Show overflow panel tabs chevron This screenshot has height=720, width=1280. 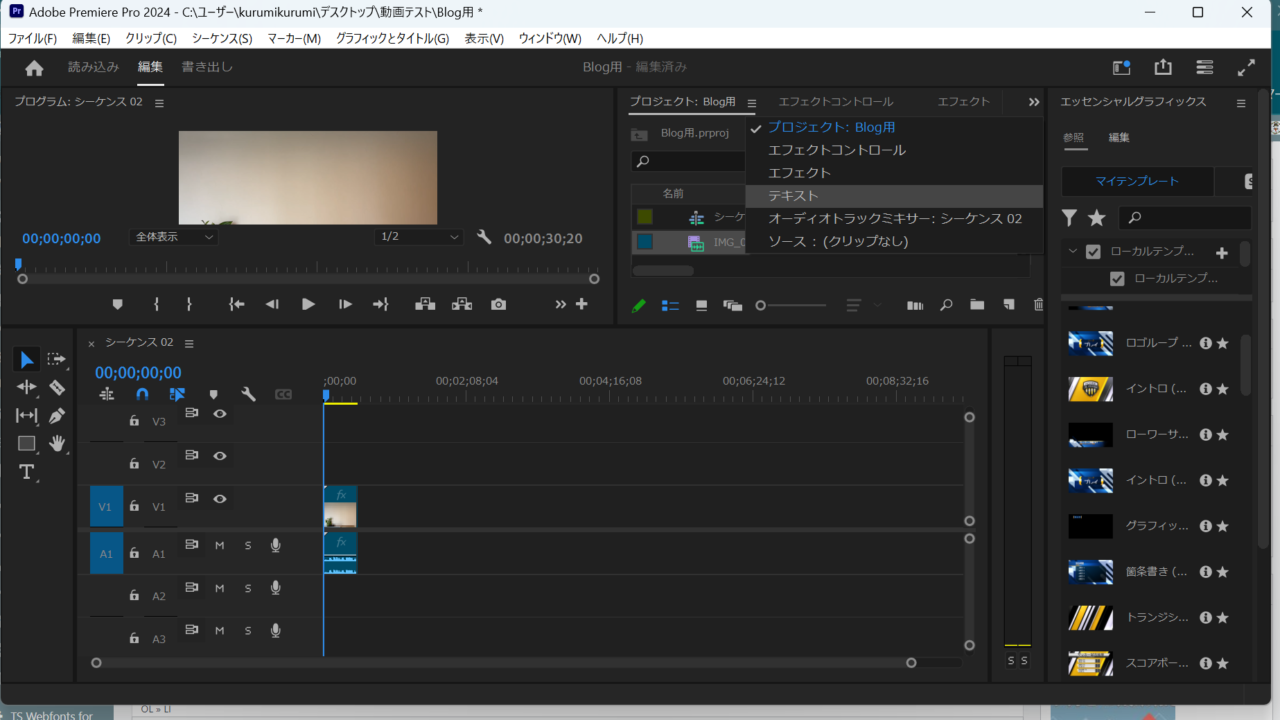1034,102
